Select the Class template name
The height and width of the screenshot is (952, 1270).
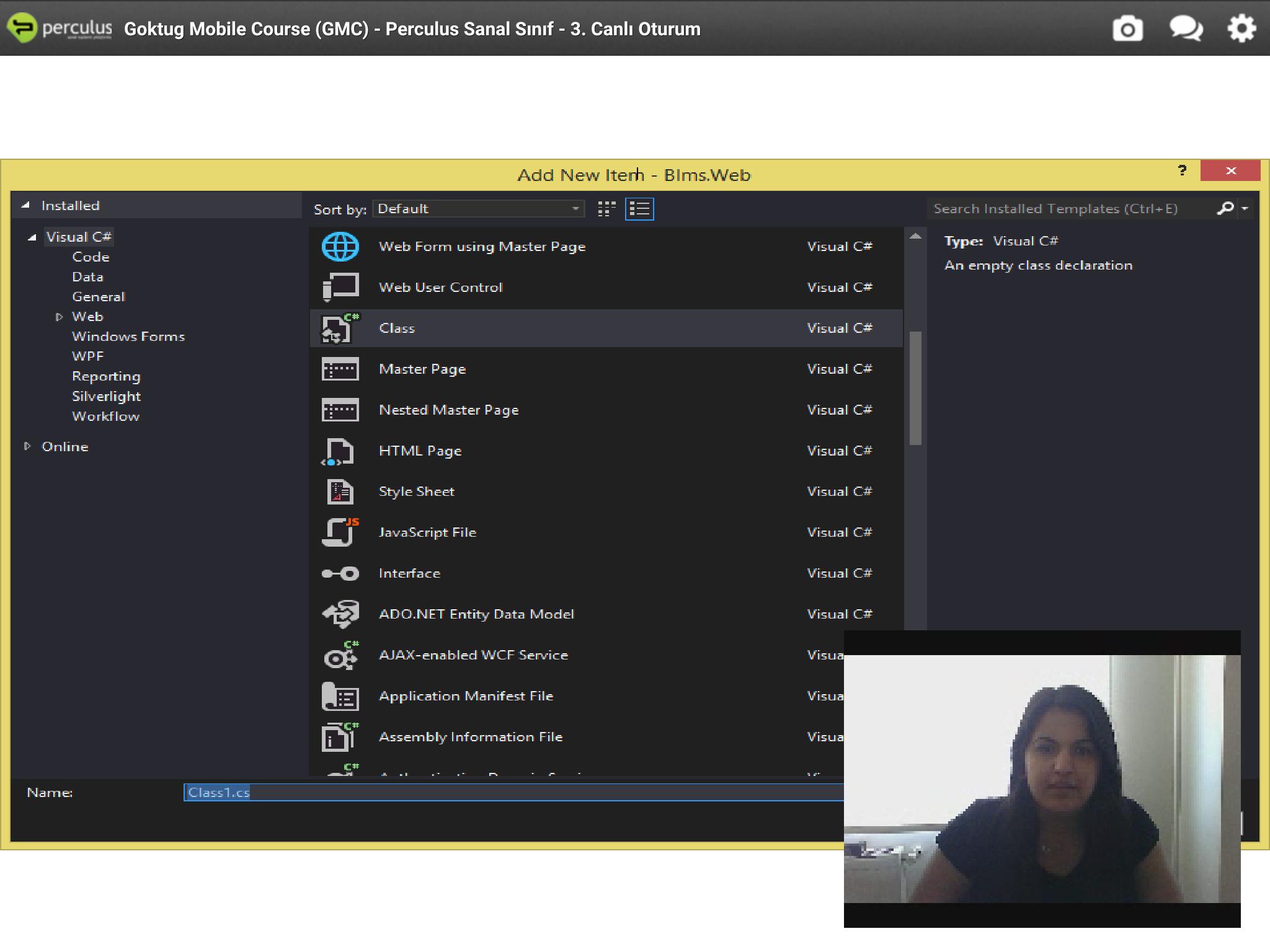(x=397, y=328)
